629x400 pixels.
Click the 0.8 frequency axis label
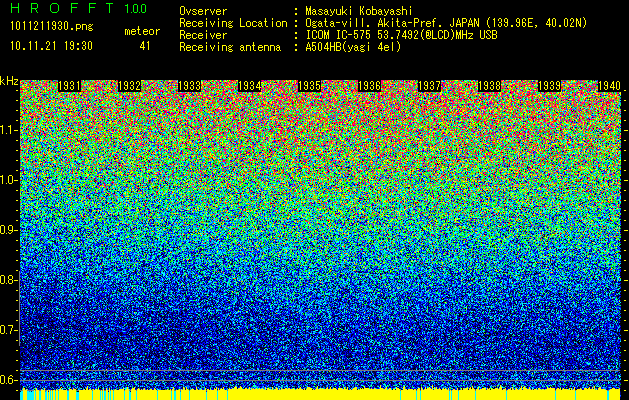pos(9,280)
